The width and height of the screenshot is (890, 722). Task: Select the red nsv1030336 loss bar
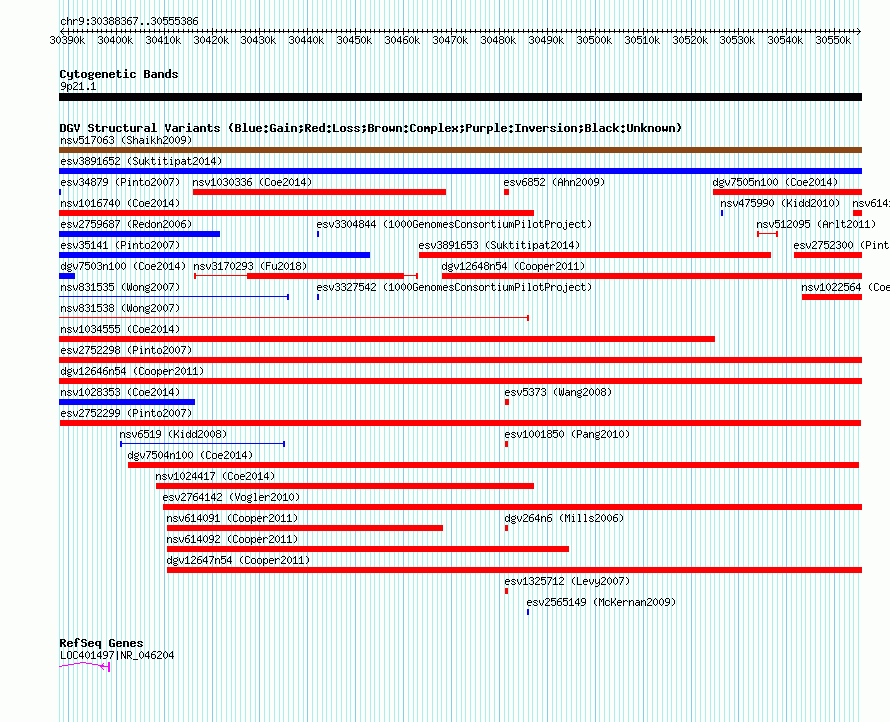320,192
